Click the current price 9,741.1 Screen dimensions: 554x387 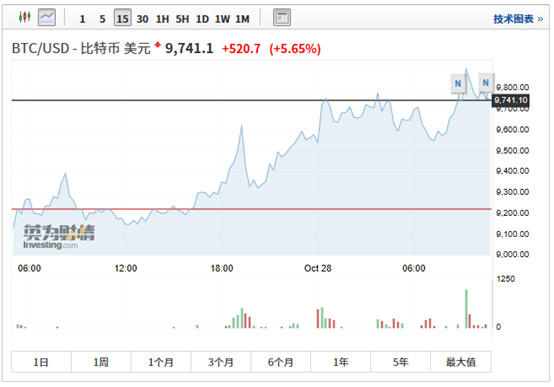pyautogui.click(x=189, y=48)
